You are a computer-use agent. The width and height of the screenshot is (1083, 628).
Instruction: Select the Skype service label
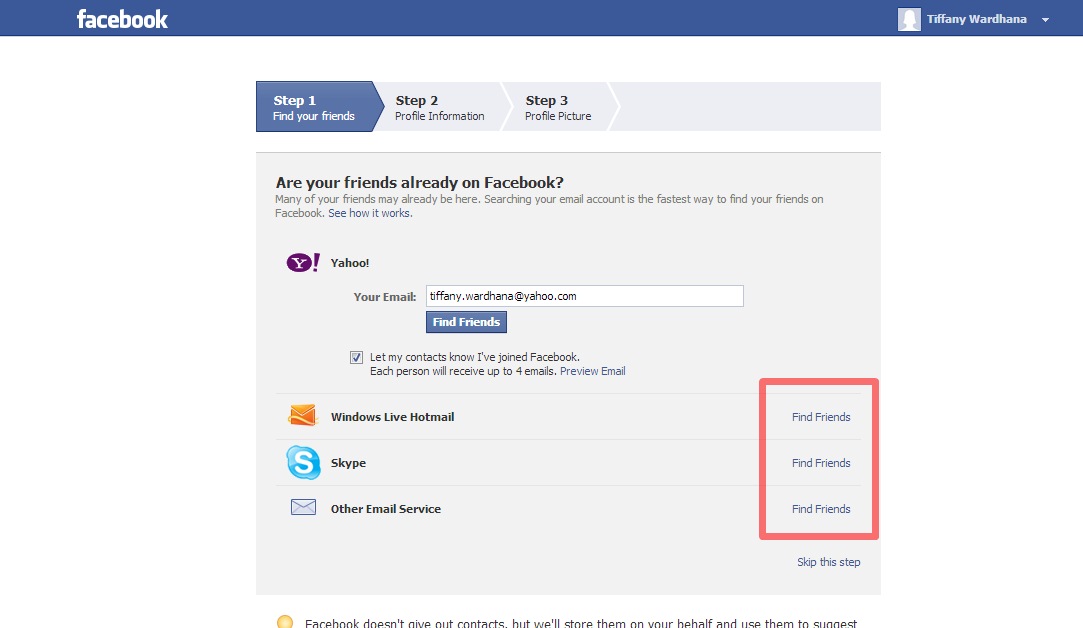348,463
